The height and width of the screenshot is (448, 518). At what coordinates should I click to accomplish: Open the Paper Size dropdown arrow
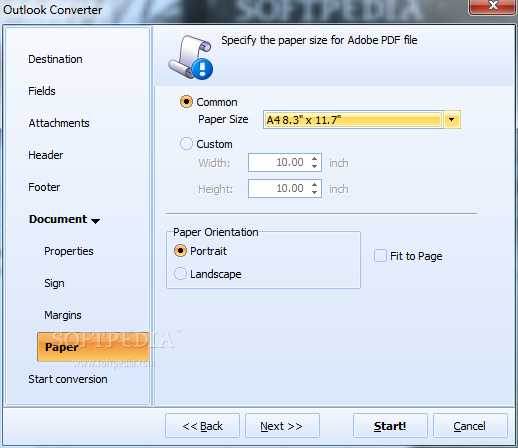click(452, 119)
